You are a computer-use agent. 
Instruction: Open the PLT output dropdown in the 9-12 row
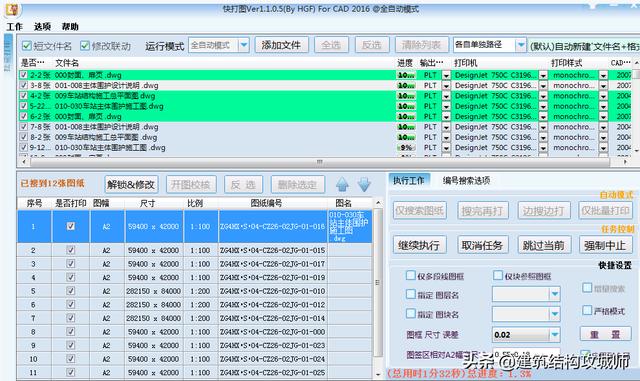point(446,148)
